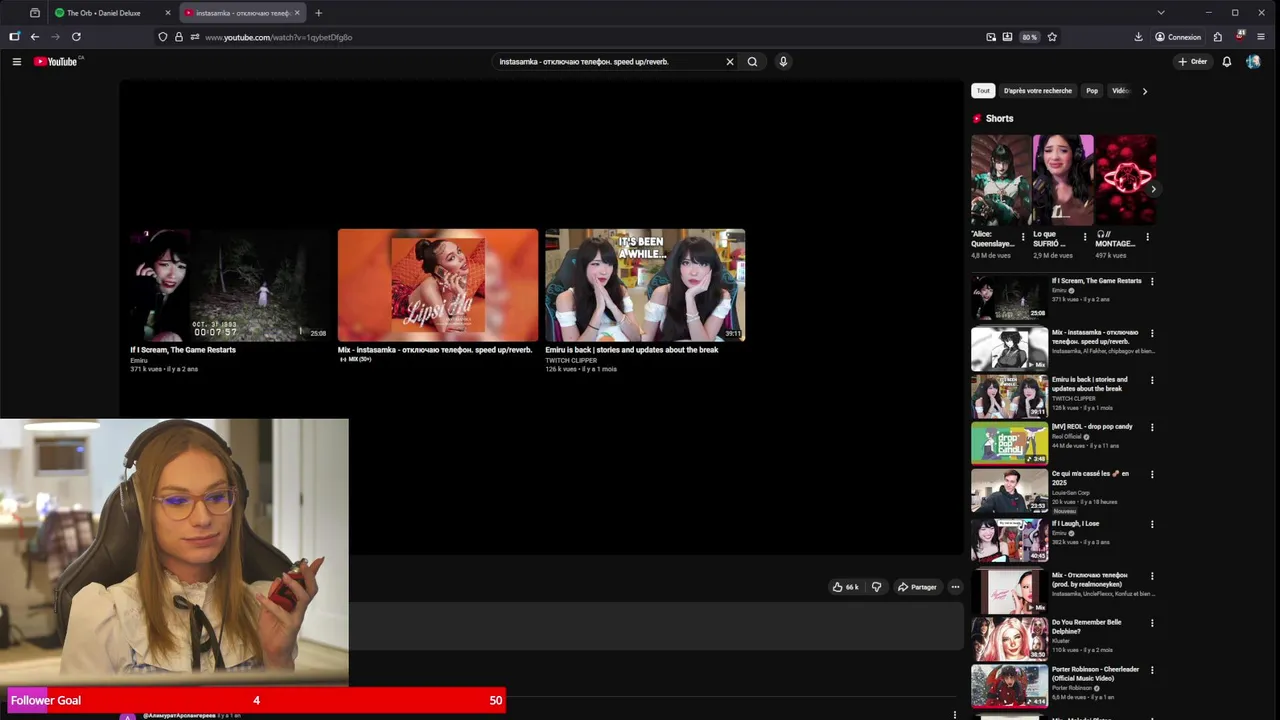Open options for 'MONTAGE...' short
This screenshot has height=720, width=1280.
pyautogui.click(x=1147, y=237)
